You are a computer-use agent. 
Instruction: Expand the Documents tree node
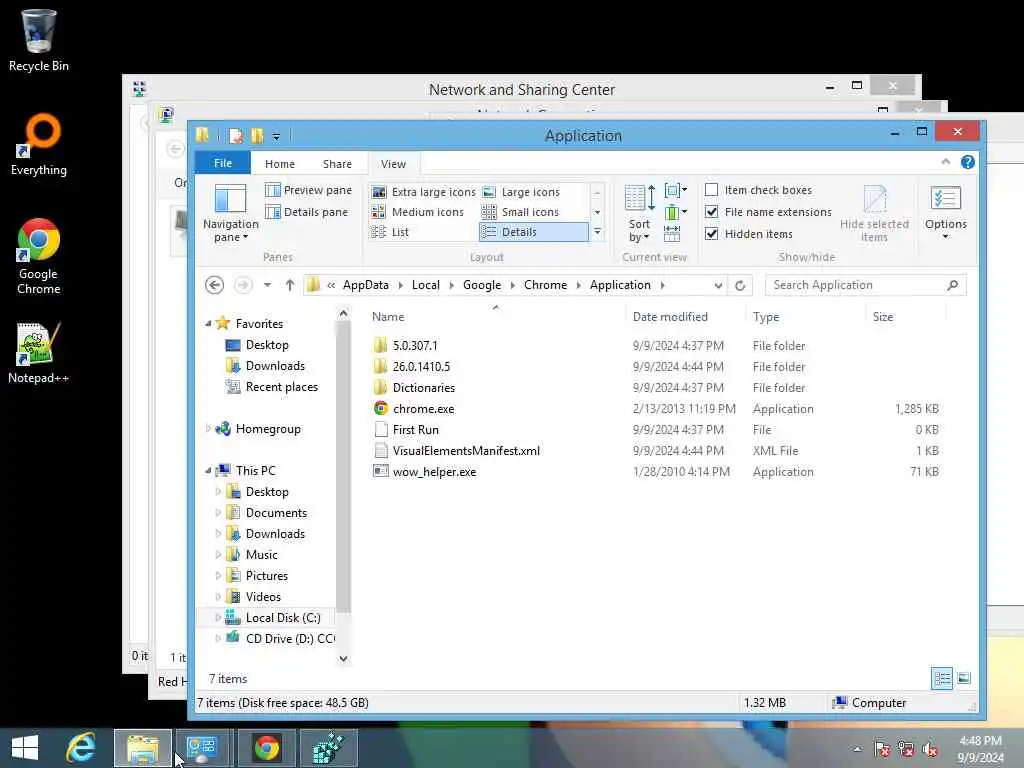[x=218, y=513]
